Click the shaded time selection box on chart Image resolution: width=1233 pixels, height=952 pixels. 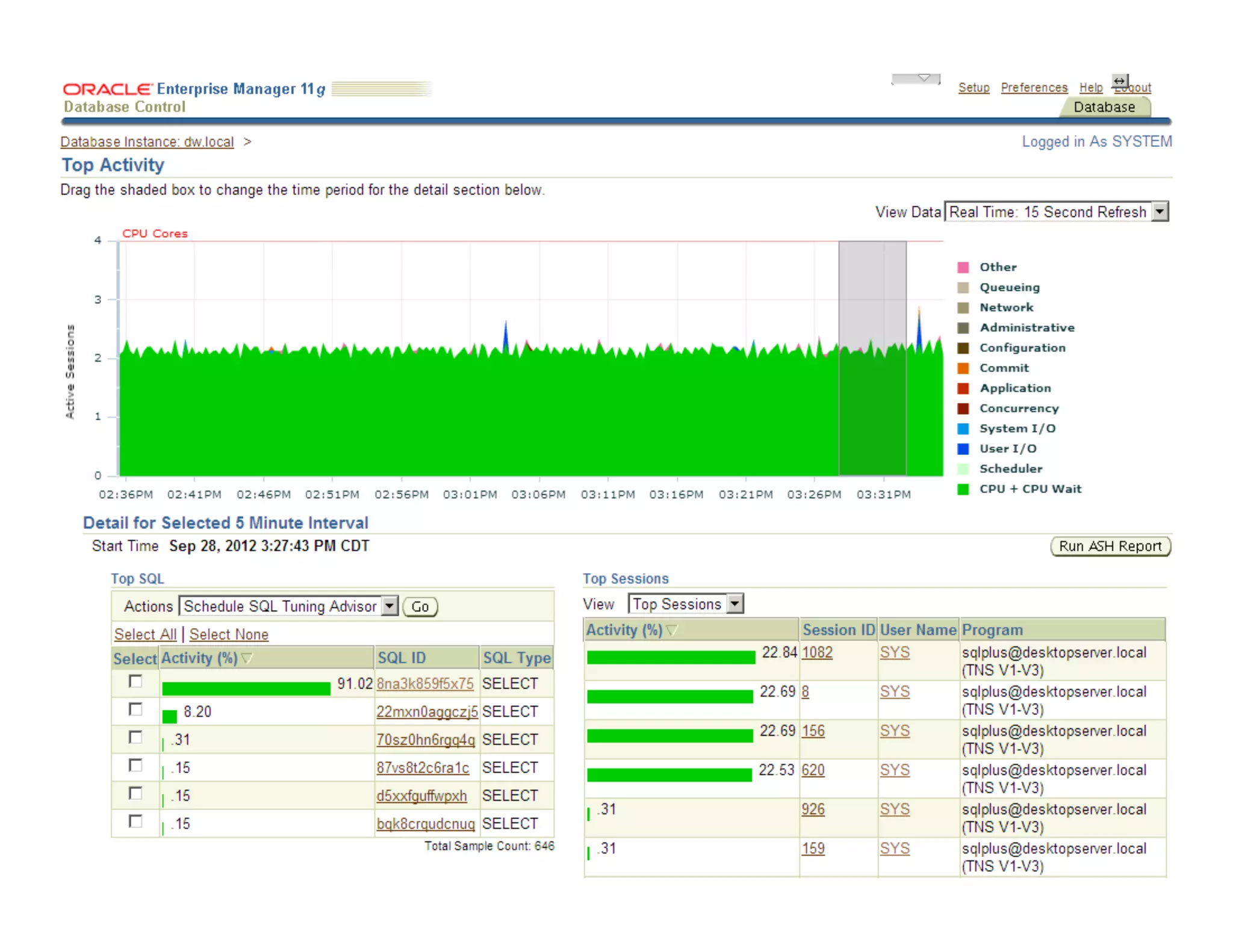pos(872,358)
